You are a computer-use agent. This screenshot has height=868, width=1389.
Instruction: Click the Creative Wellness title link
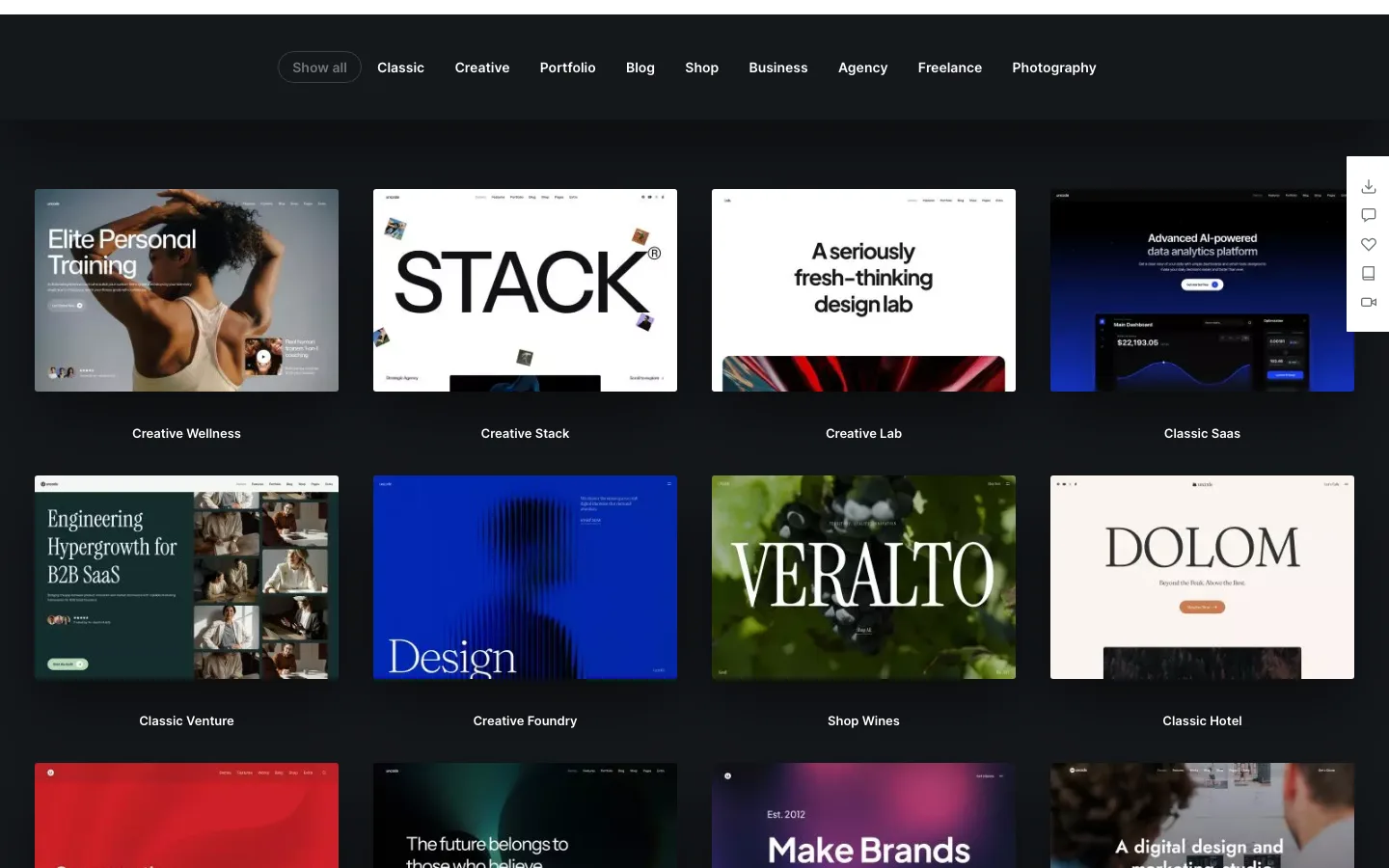click(186, 434)
